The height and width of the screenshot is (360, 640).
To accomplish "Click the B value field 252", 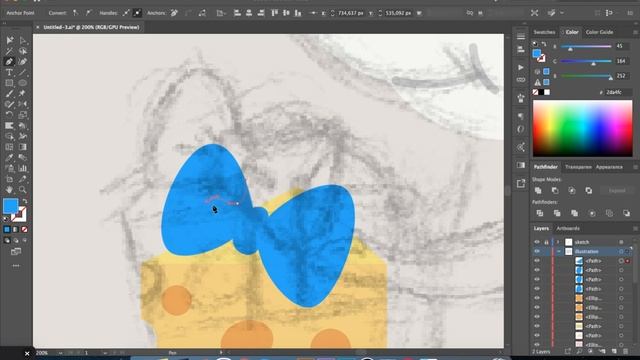I will click(x=622, y=76).
